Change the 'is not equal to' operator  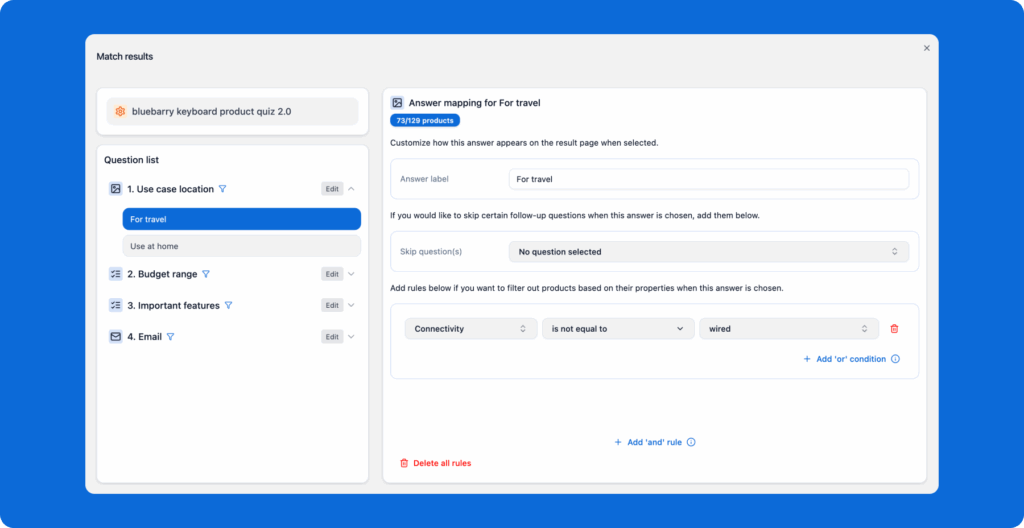pos(617,329)
